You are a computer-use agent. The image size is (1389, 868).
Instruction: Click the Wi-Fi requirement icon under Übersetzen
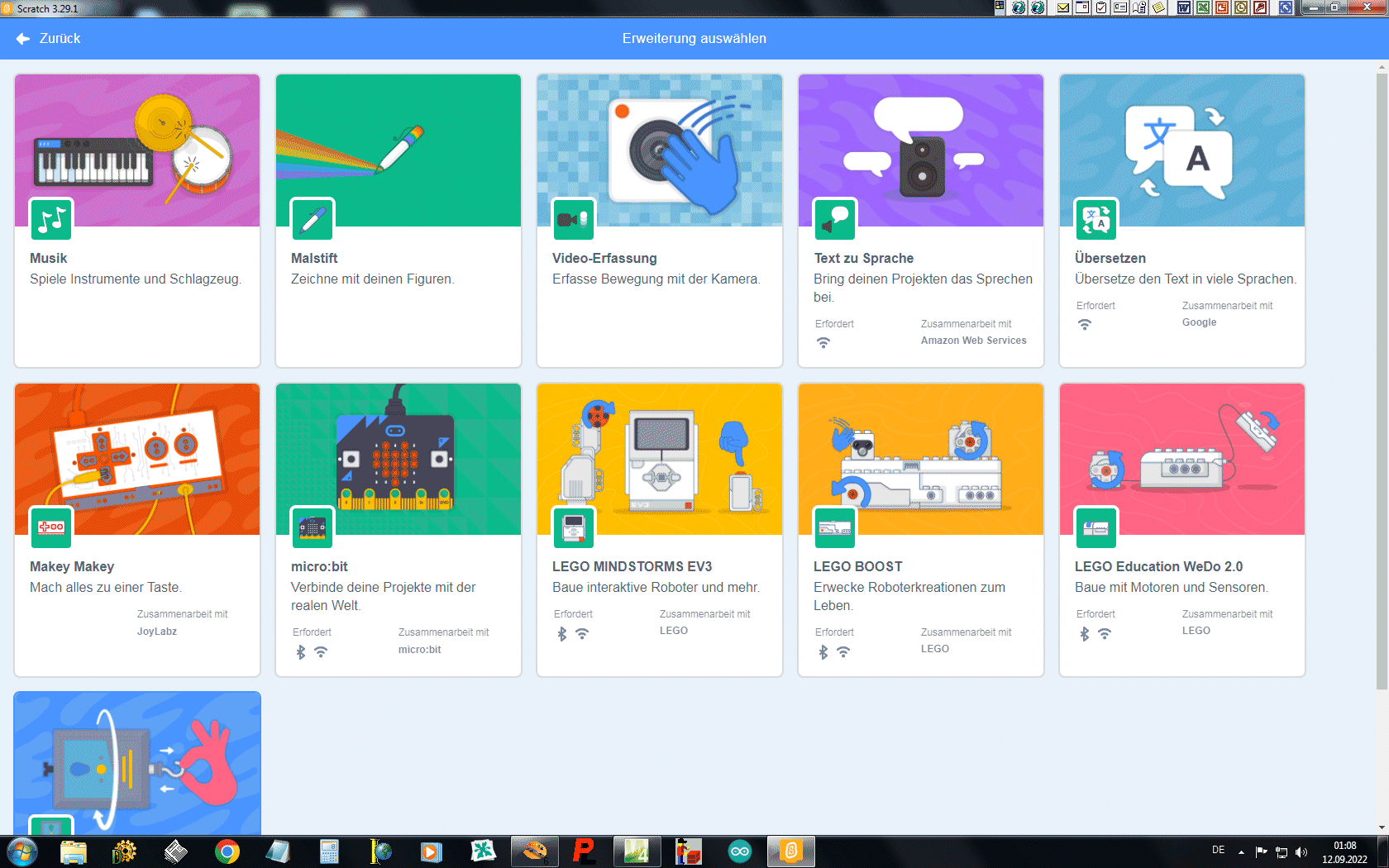(x=1085, y=324)
